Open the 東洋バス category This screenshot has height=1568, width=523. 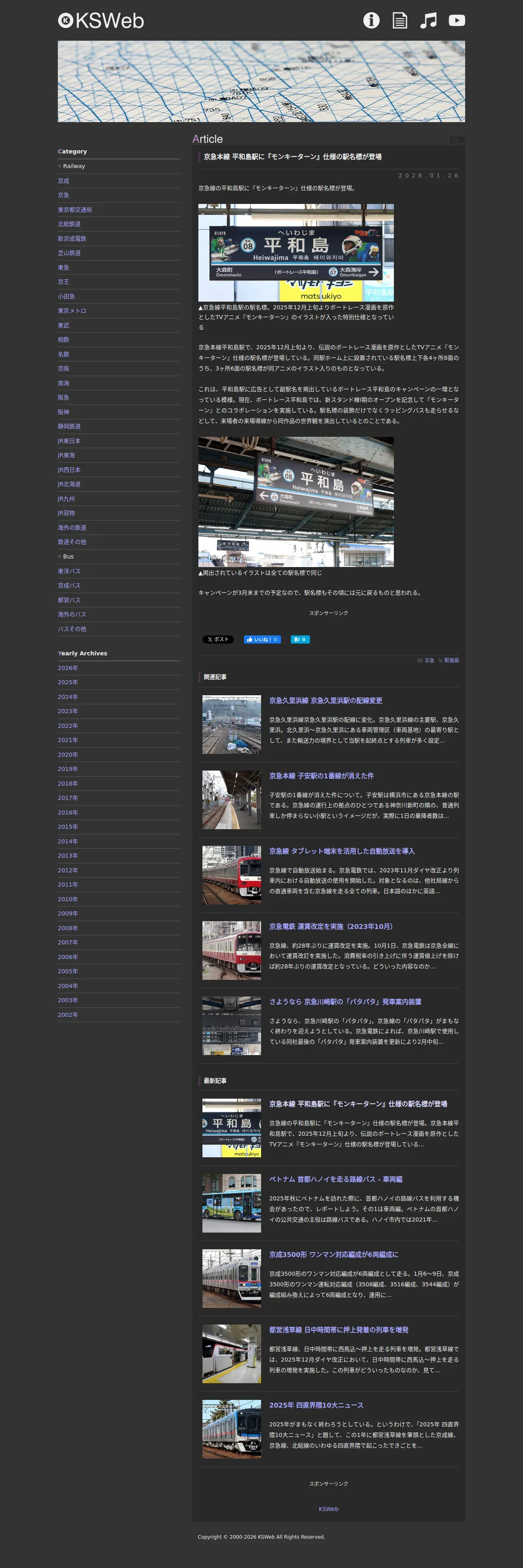[x=69, y=571]
